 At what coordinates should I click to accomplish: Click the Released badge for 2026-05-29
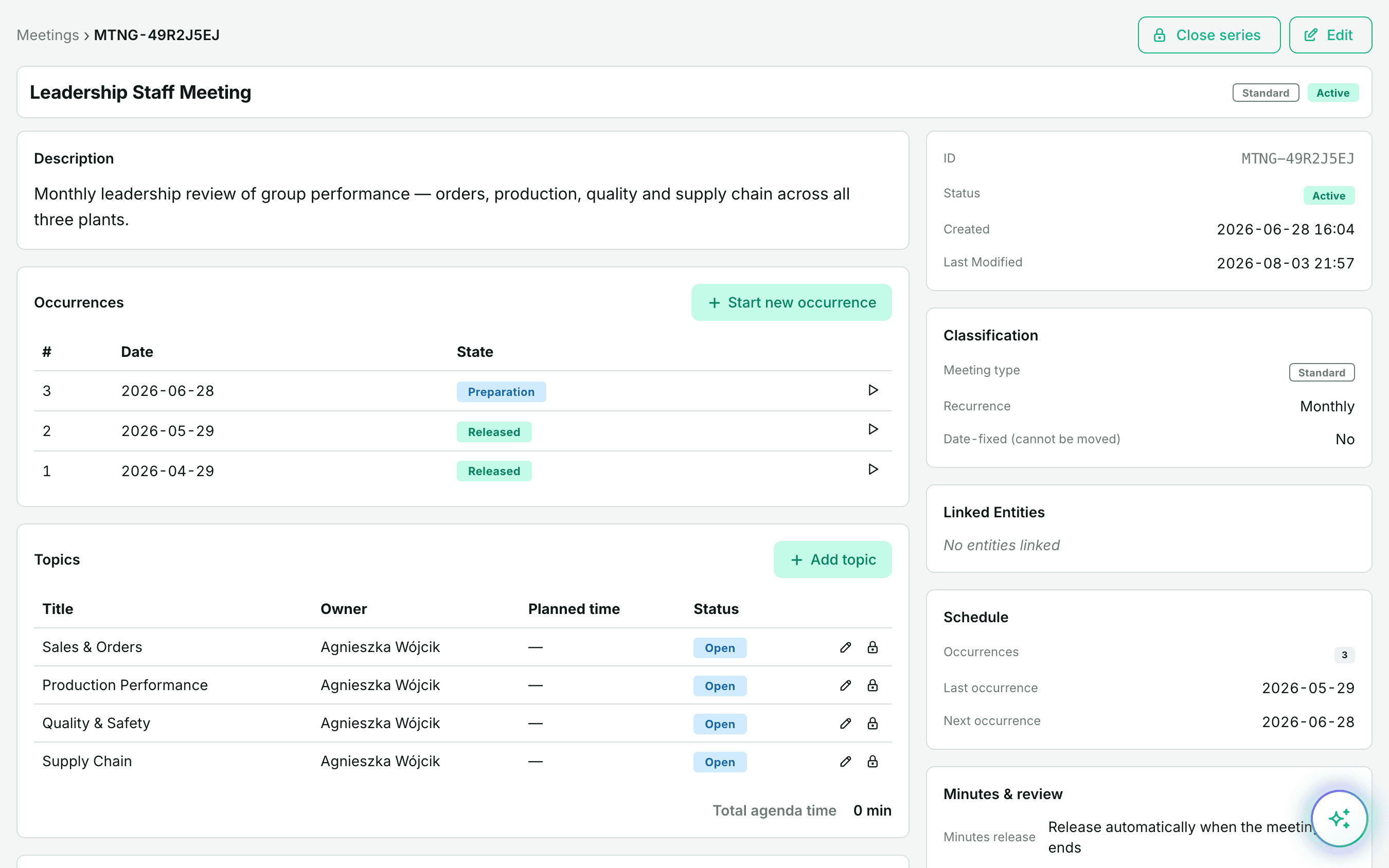494,432
